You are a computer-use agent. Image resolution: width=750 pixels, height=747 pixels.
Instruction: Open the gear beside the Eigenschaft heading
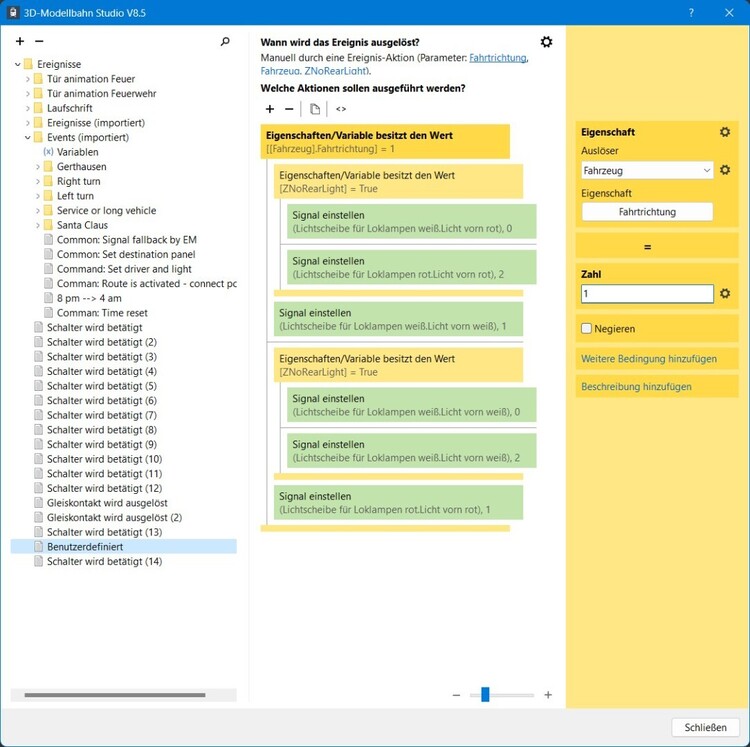725,132
